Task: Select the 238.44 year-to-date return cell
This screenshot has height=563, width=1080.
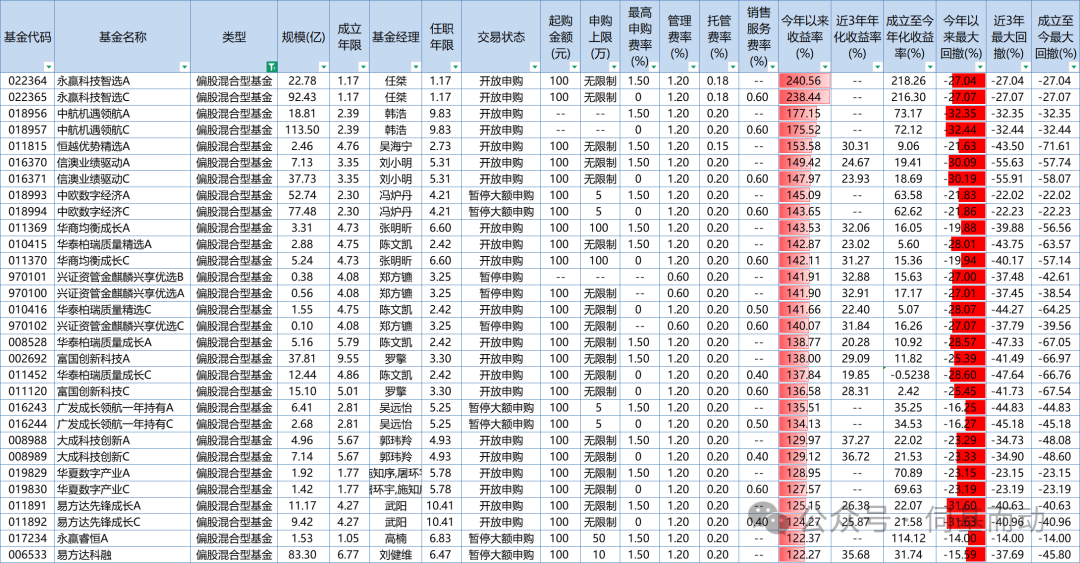Action: click(x=804, y=97)
